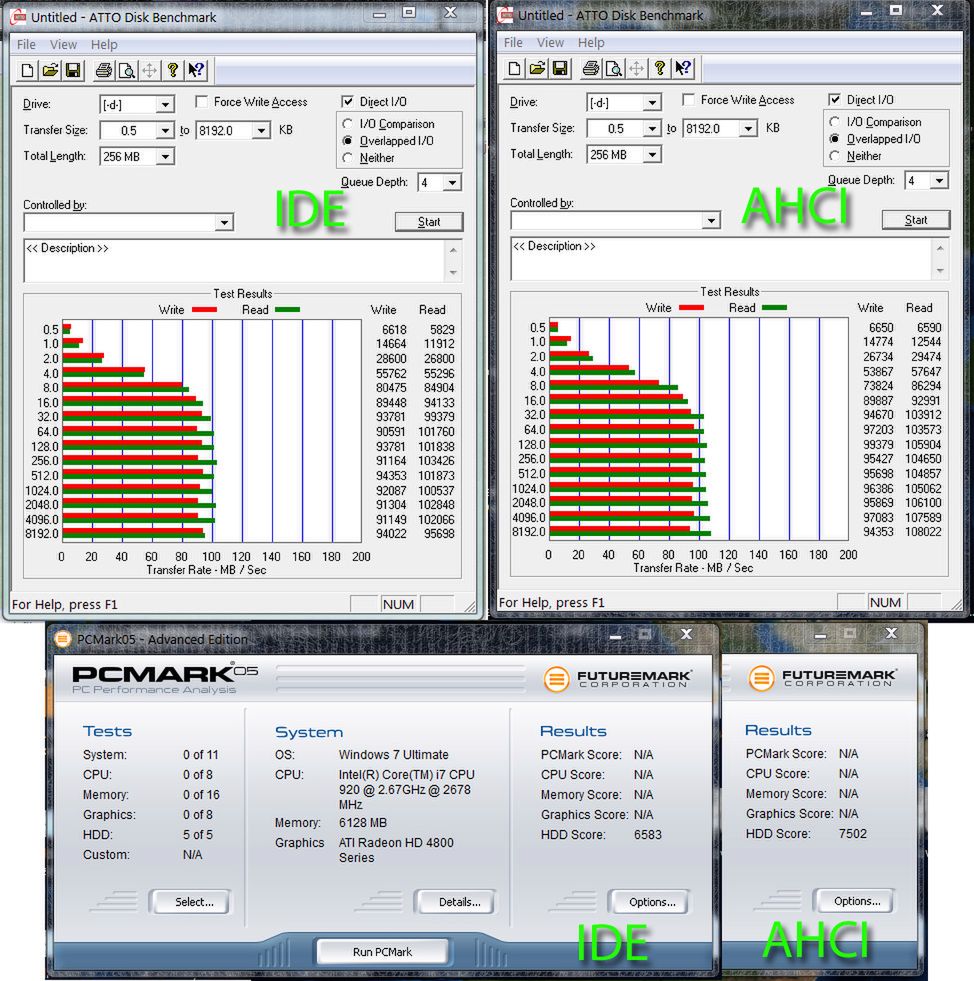Viewport: 974px width, 981px height.
Task: Click the move arrows icon in AHCI ATTO toolbar
Action: tap(636, 68)
